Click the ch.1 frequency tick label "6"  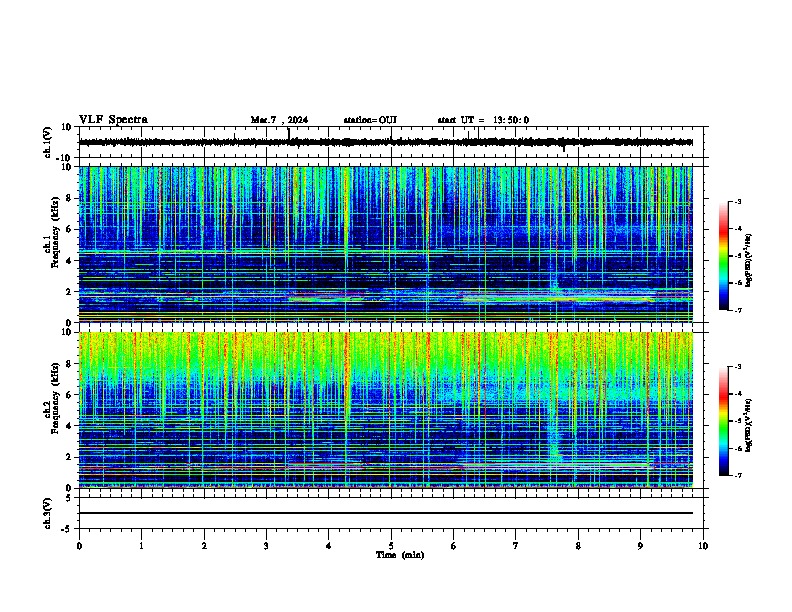tap(69, 229)
